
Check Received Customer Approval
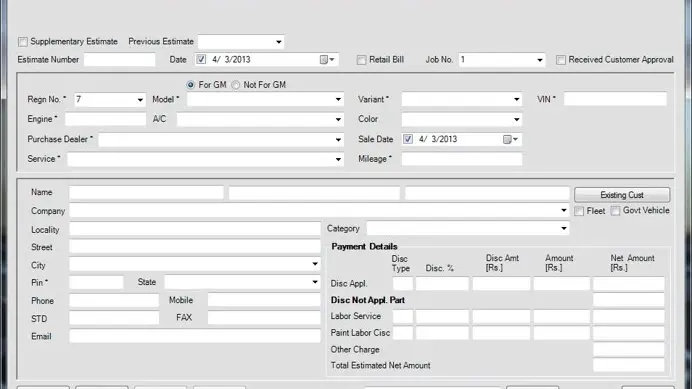[x=560, y=60]
